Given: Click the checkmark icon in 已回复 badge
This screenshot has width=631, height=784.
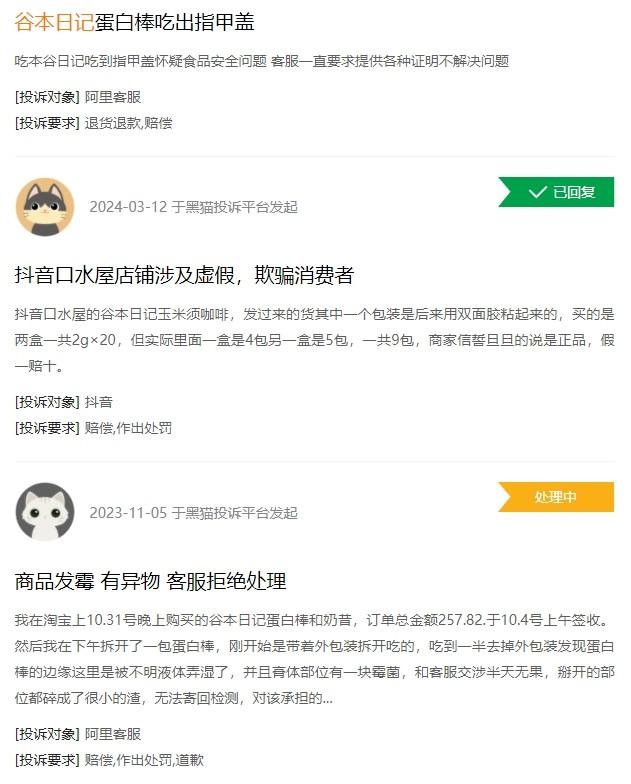Looking at the screenshot, I should tap(538, 192).
